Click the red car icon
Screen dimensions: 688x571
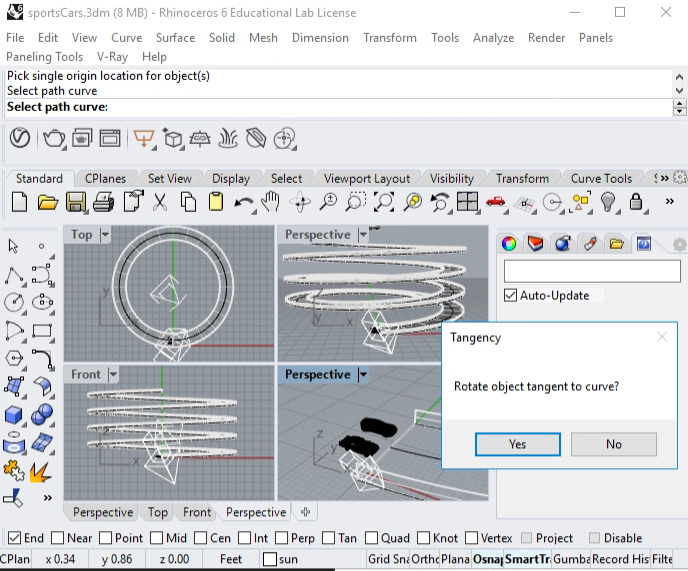(496, 201)
